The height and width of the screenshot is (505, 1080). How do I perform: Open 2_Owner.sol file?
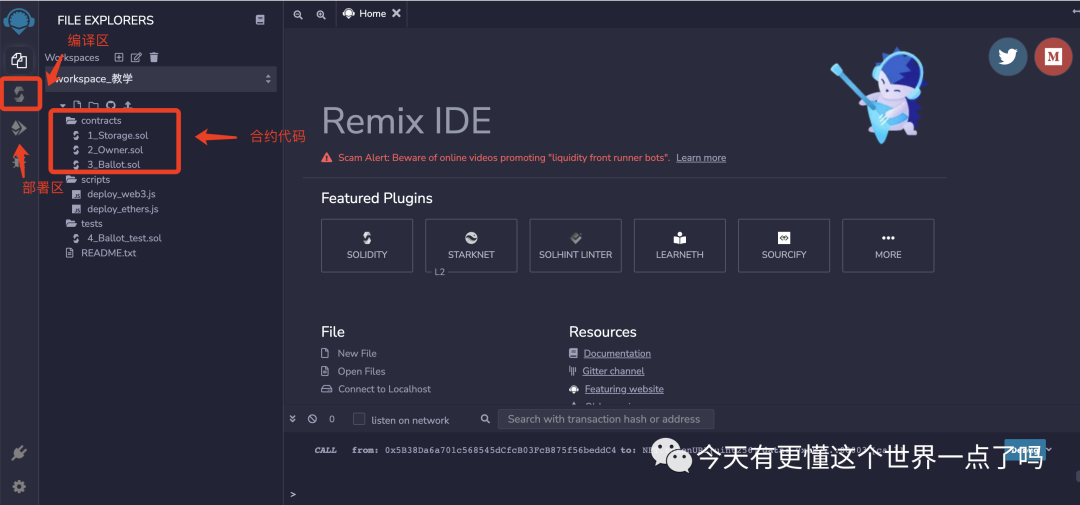pyautogui.click(x=108, y=150)
